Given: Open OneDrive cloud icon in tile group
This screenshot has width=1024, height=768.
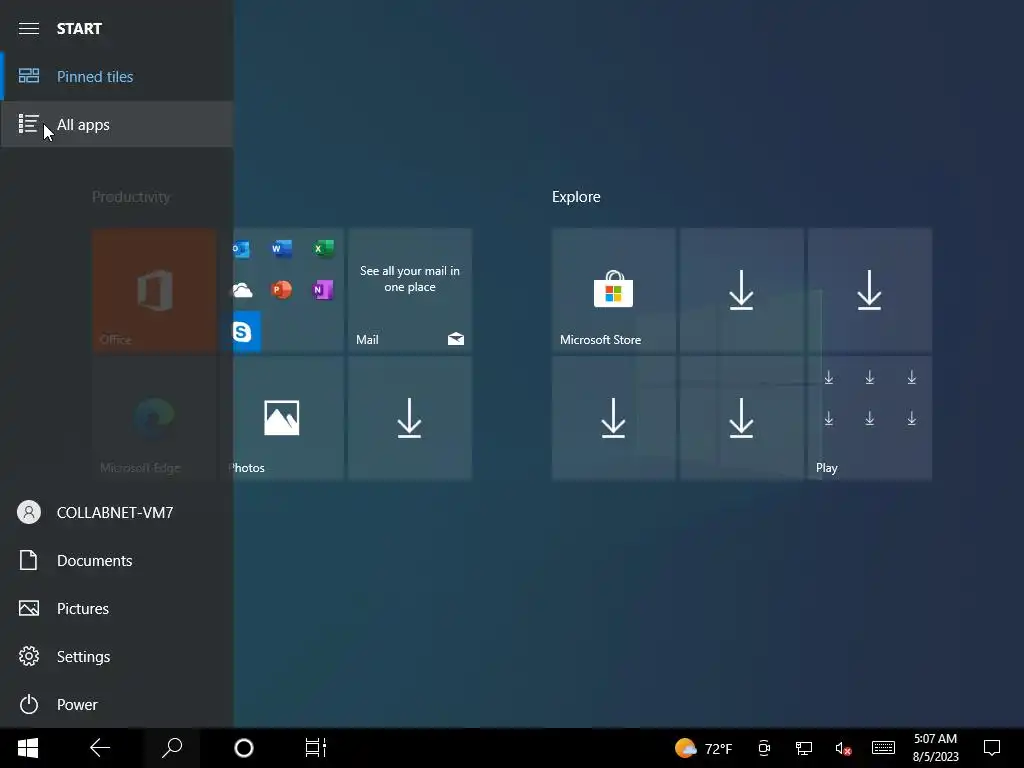Looking at the screenshot, I should coord(242,290).
